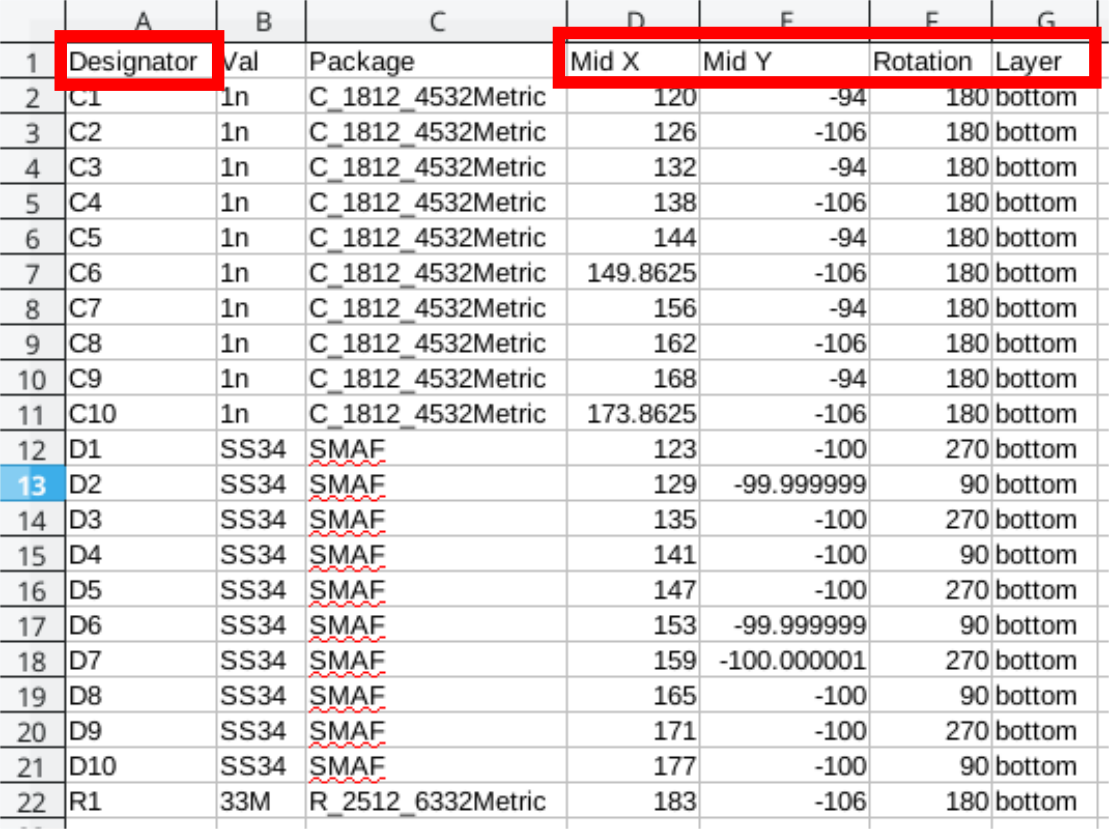Click the cell with value -100.000001
Image resolution: width=1109 pixels, height=829 pixels.
pyautogui.click(x=784, y=661)
